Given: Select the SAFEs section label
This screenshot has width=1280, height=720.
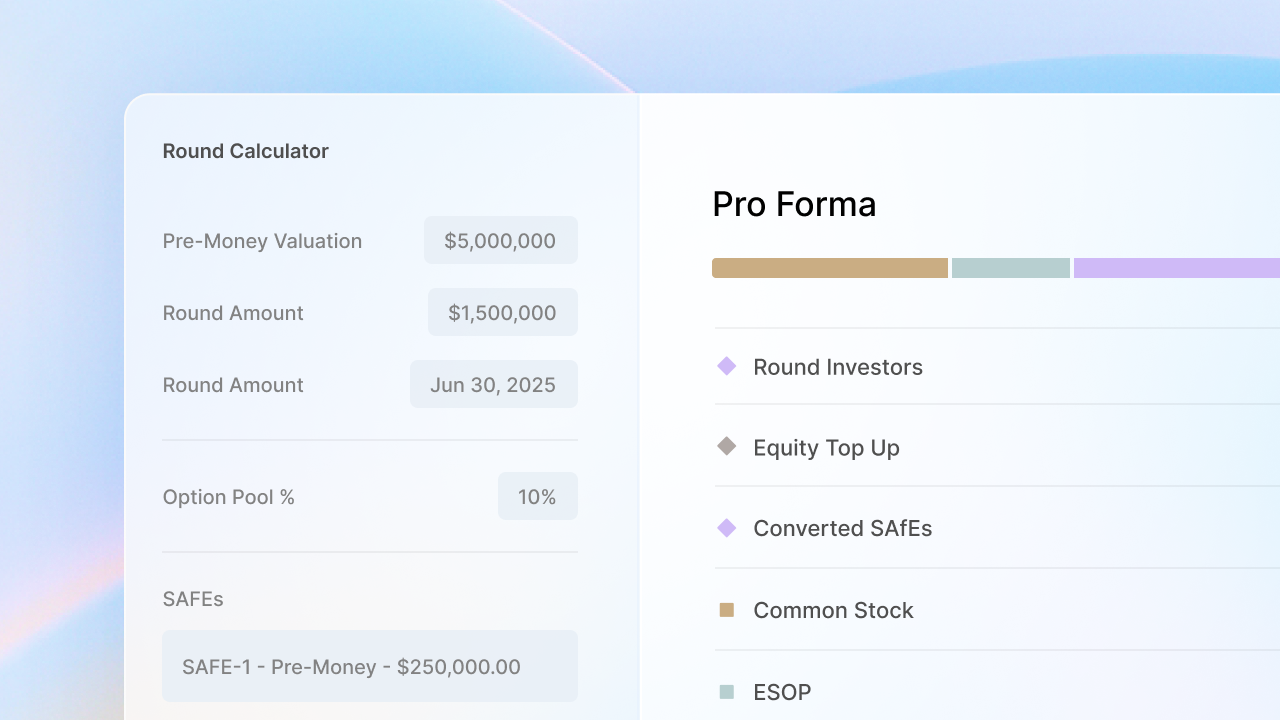Looking at the screenshot, I should [192, 599].
